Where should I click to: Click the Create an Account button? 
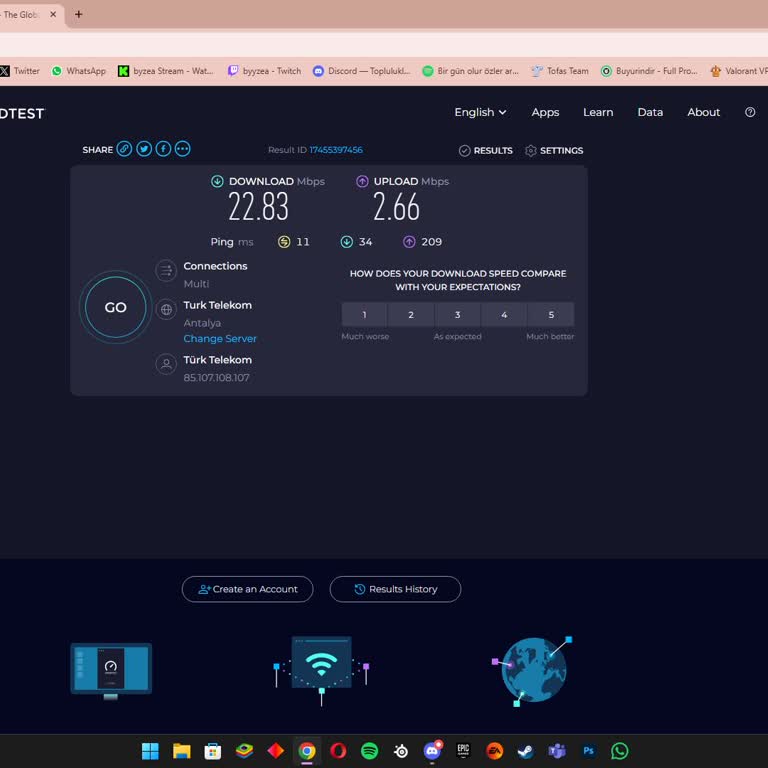click(x=247, y=589)
